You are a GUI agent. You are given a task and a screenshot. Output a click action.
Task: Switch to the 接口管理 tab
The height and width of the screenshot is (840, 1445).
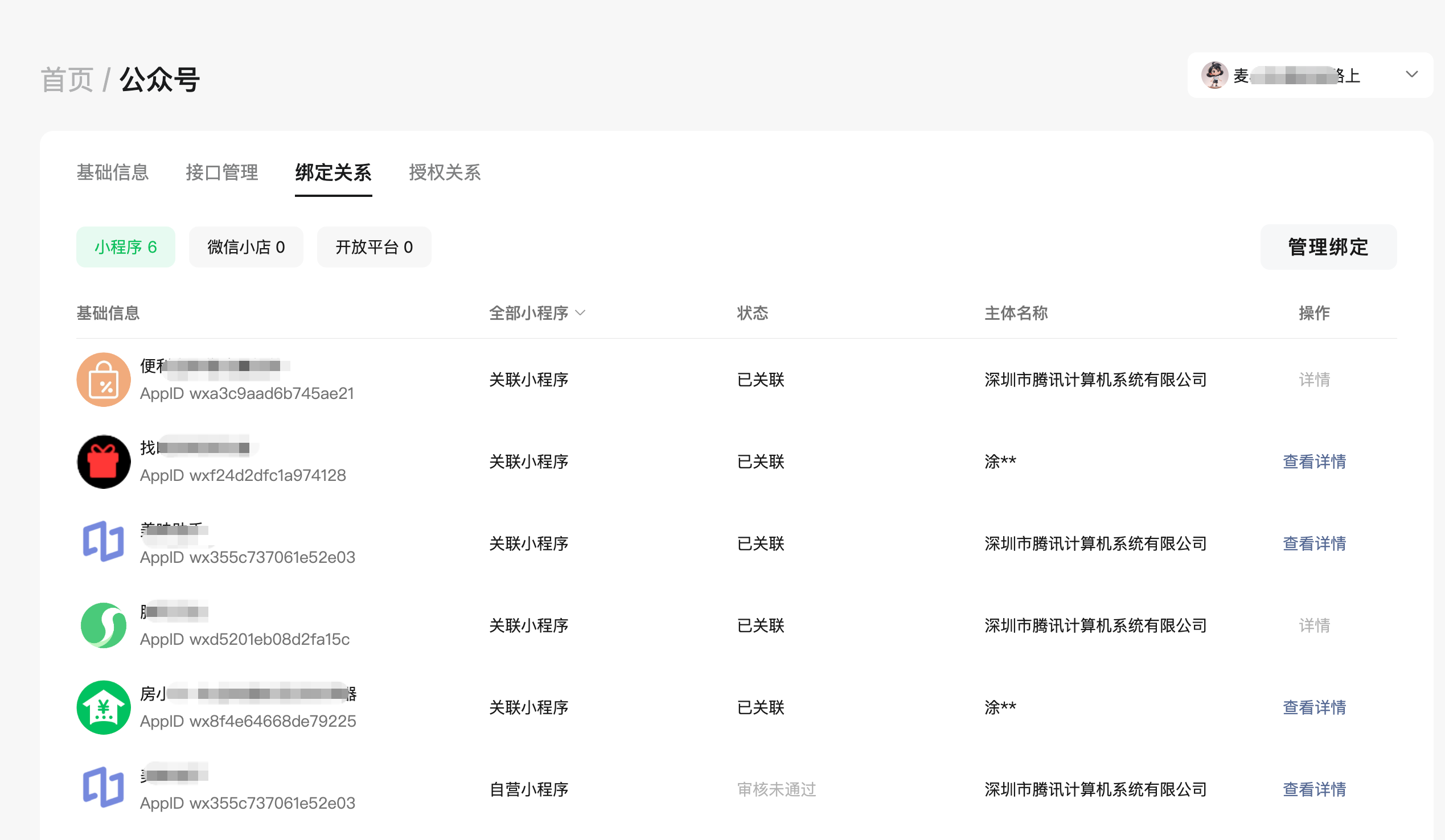(221, 172)
